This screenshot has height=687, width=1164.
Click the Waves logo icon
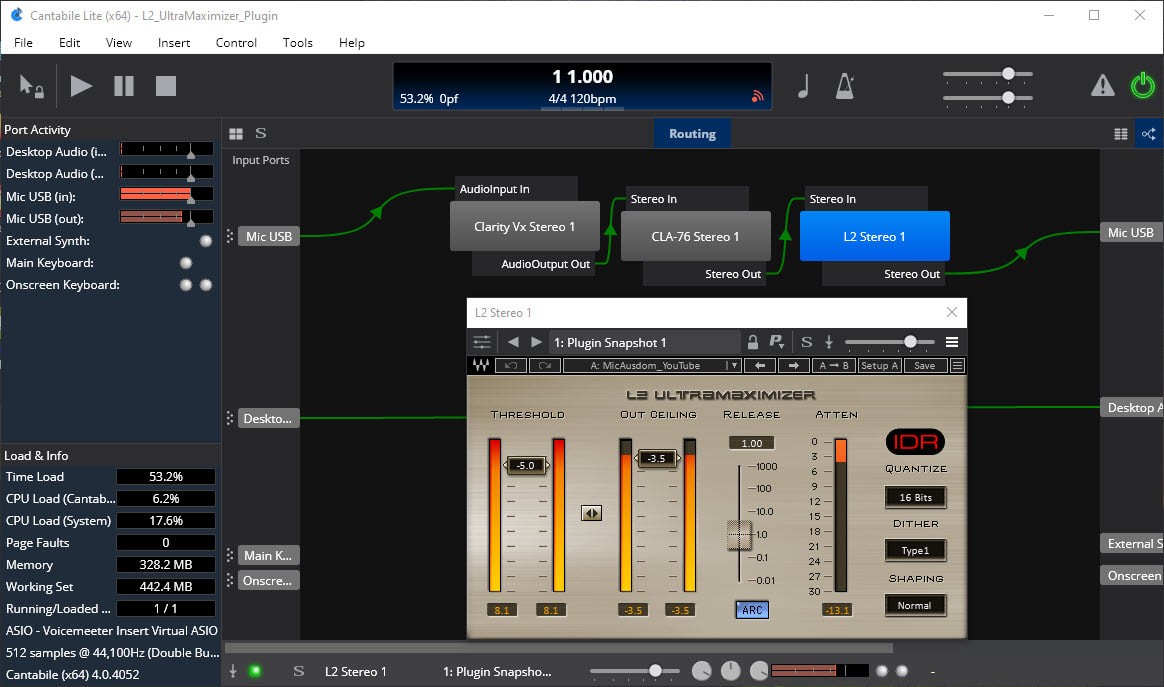[481, 365]
